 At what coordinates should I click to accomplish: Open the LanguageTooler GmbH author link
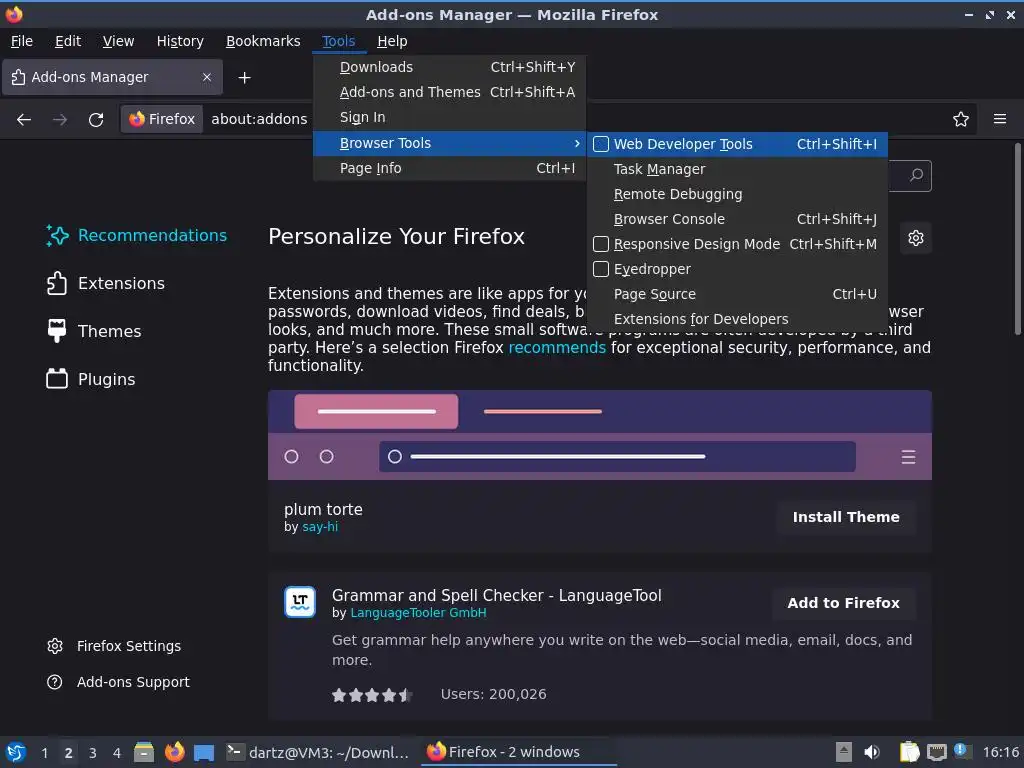[x=418, y=613]
